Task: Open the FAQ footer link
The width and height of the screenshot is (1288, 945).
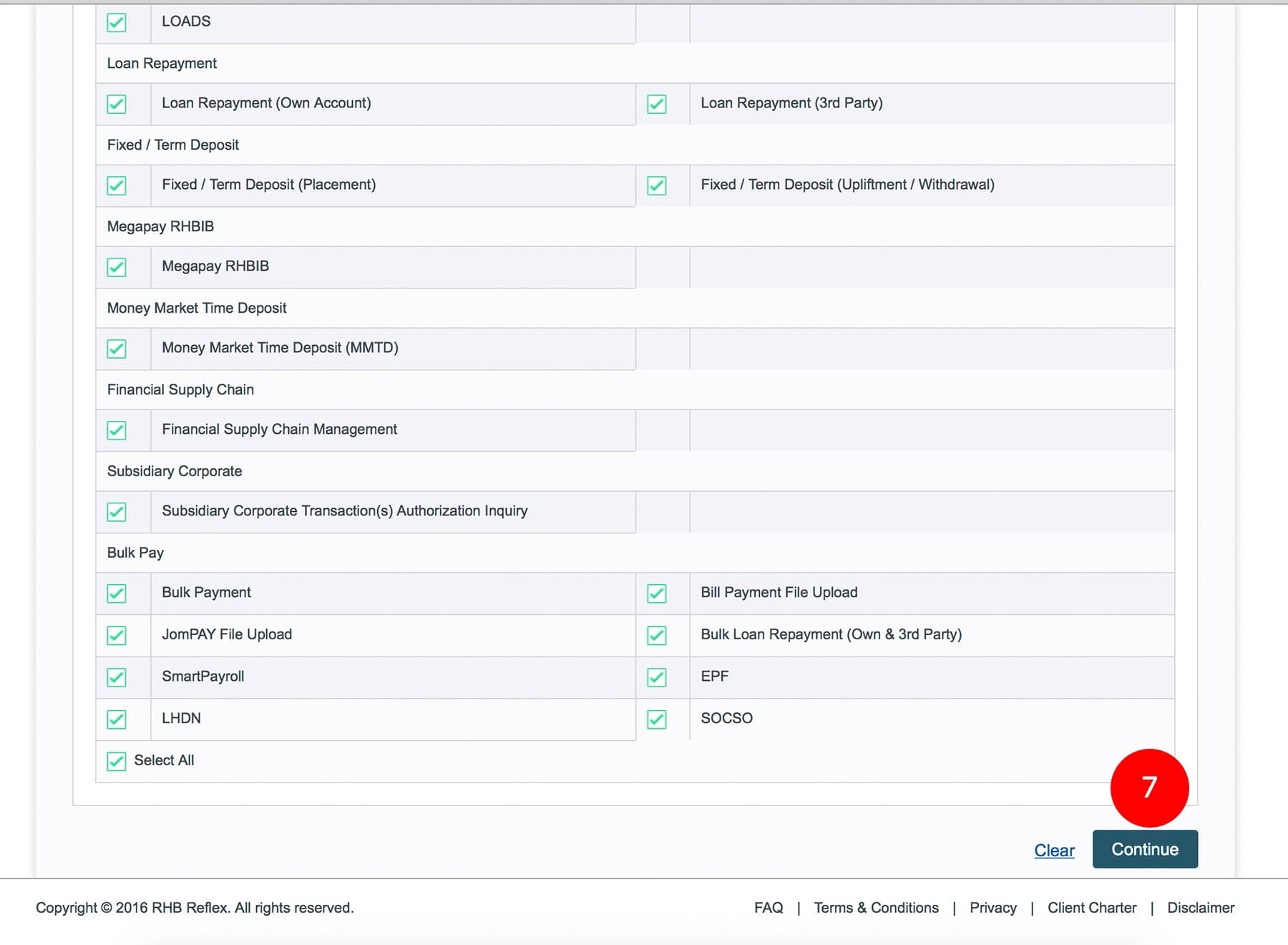Action: pyautogui.click(x=769, y=908)
